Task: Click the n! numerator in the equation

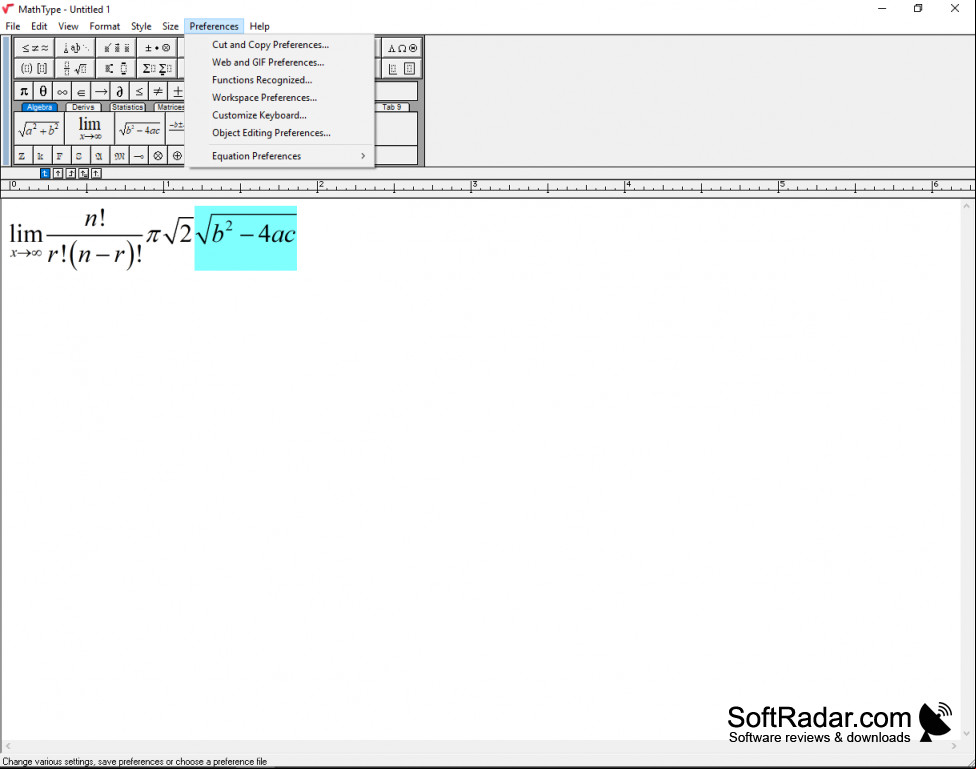Action: pyautogui.click(x=95, y=219)
